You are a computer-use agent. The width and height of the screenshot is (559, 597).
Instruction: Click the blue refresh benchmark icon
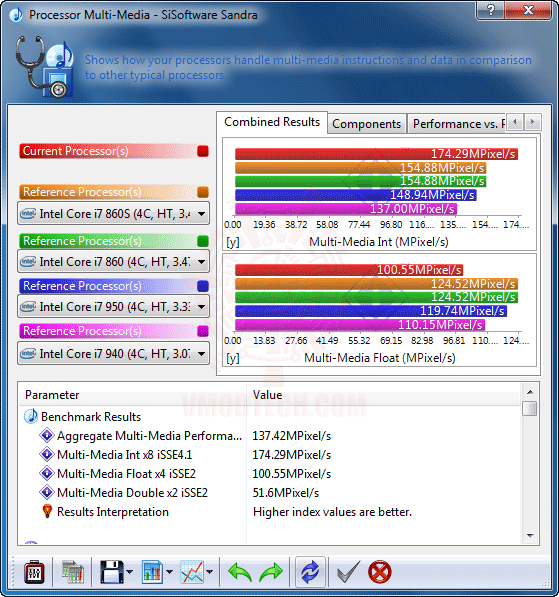pos(310,572)
